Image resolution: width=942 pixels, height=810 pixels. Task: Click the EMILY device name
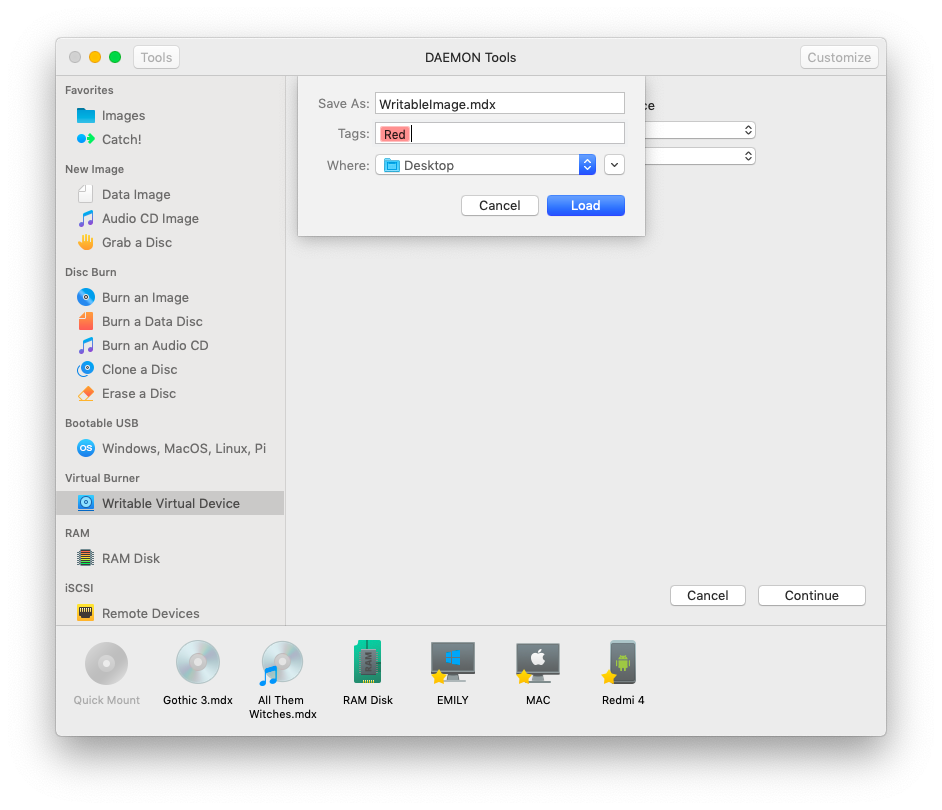click(x=452, y=700)
